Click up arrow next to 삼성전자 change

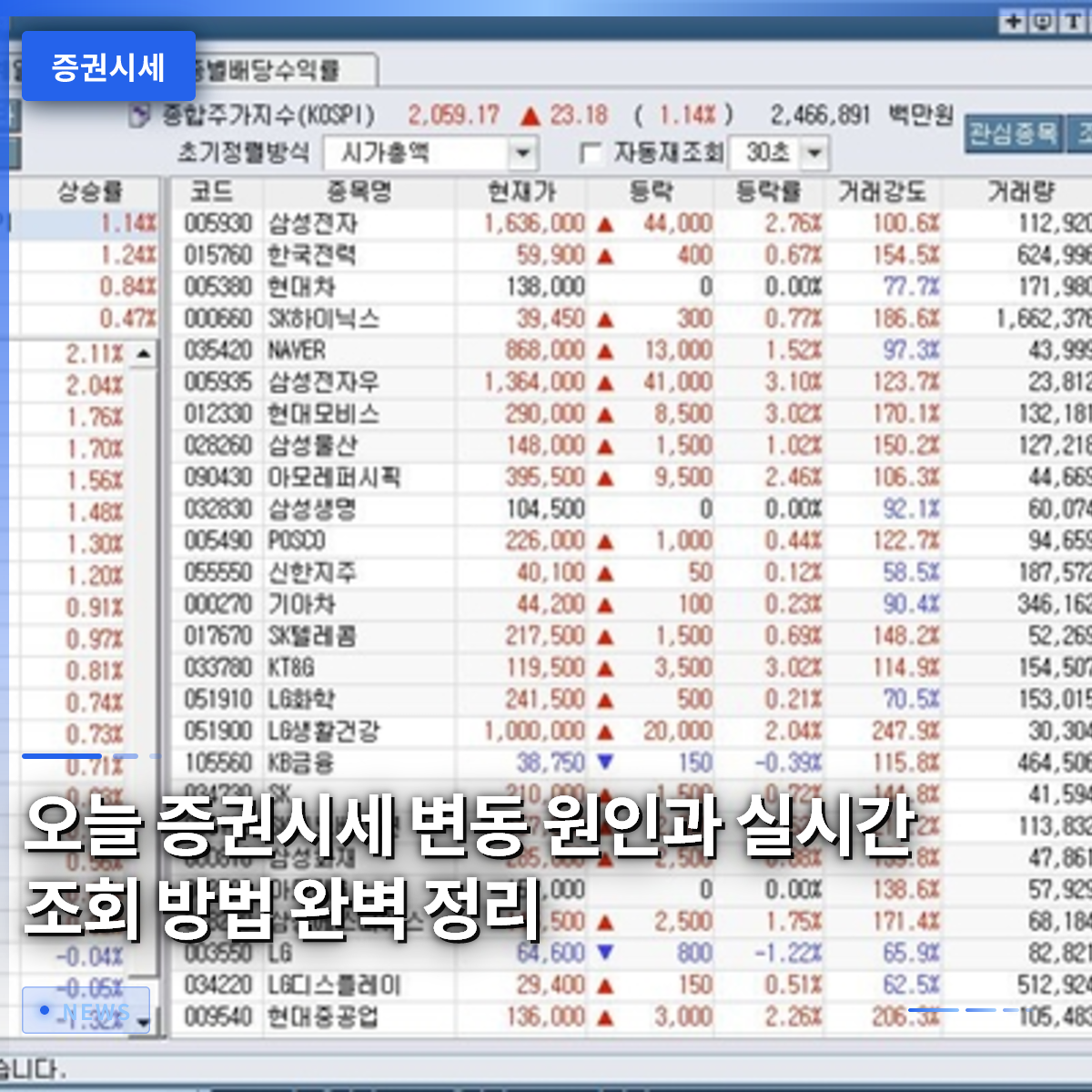point(605,224)
